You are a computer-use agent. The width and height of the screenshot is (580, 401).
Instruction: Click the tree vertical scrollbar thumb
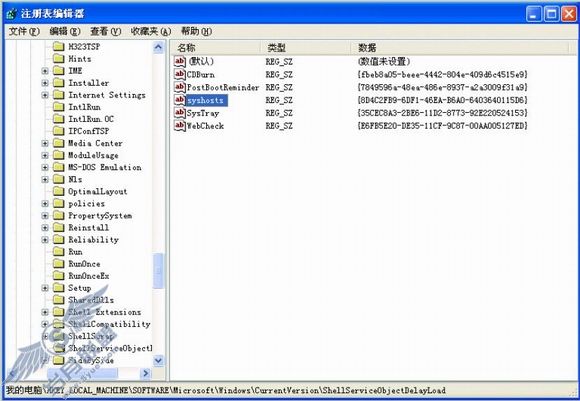[158, 271]
